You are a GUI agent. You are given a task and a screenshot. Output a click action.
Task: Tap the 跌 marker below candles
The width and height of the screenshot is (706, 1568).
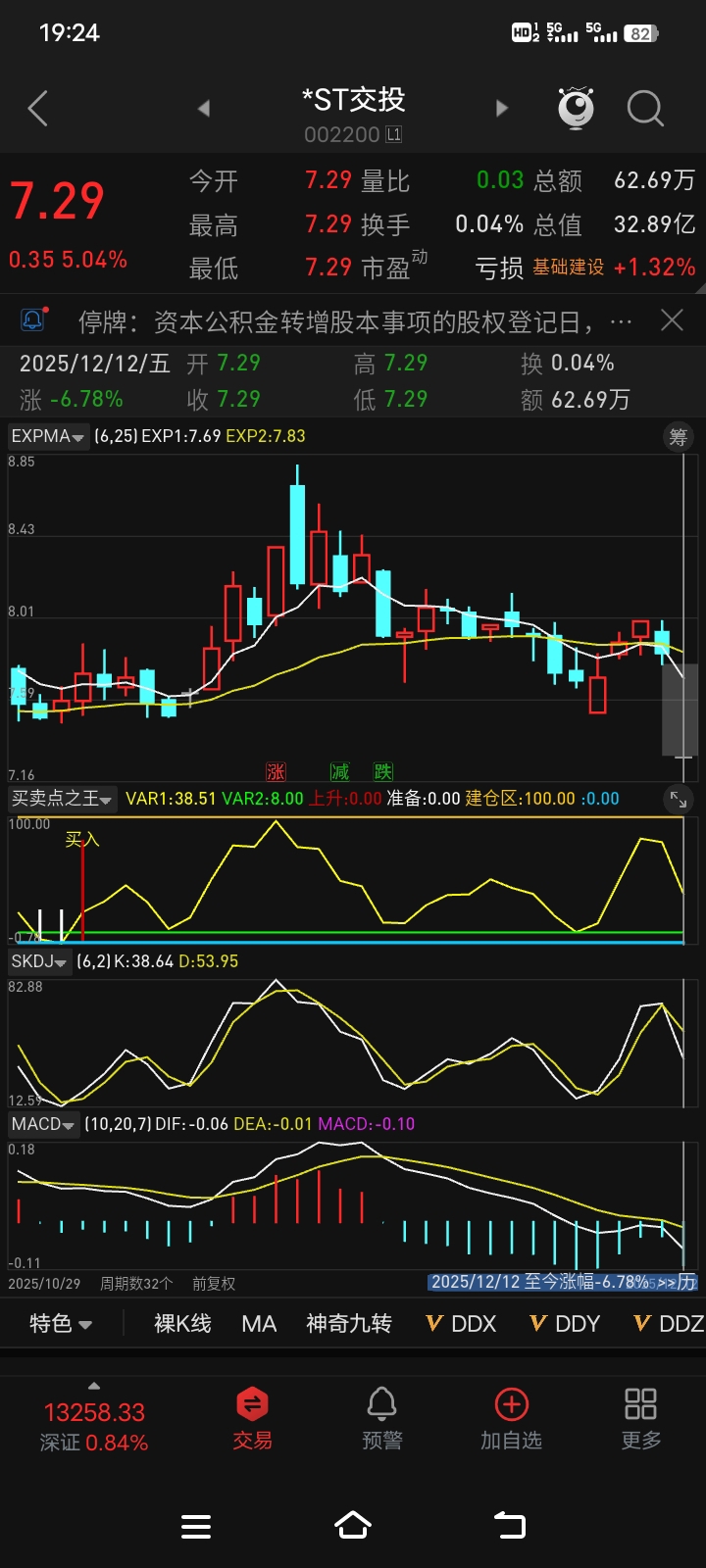(x=382, y=772)
